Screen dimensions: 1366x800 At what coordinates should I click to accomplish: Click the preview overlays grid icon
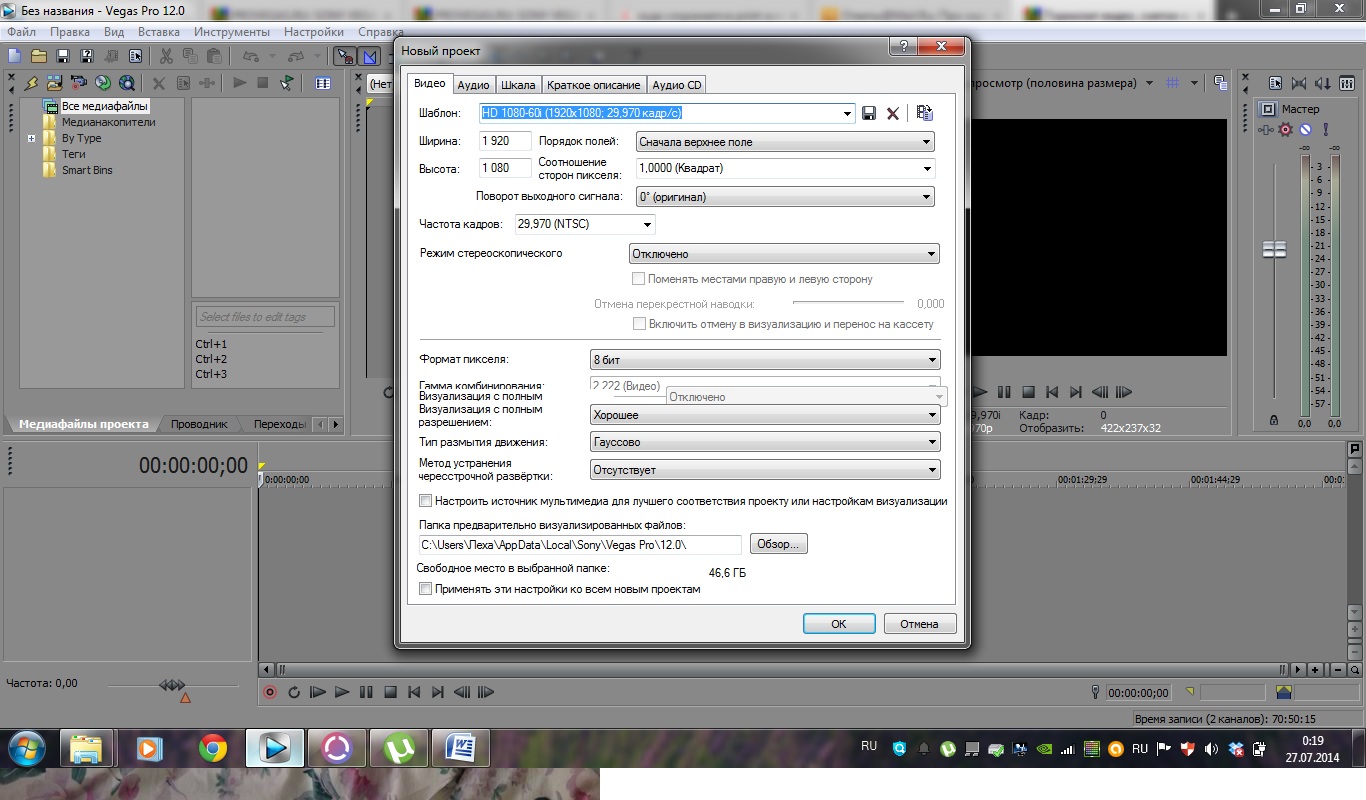point(1174,83)
